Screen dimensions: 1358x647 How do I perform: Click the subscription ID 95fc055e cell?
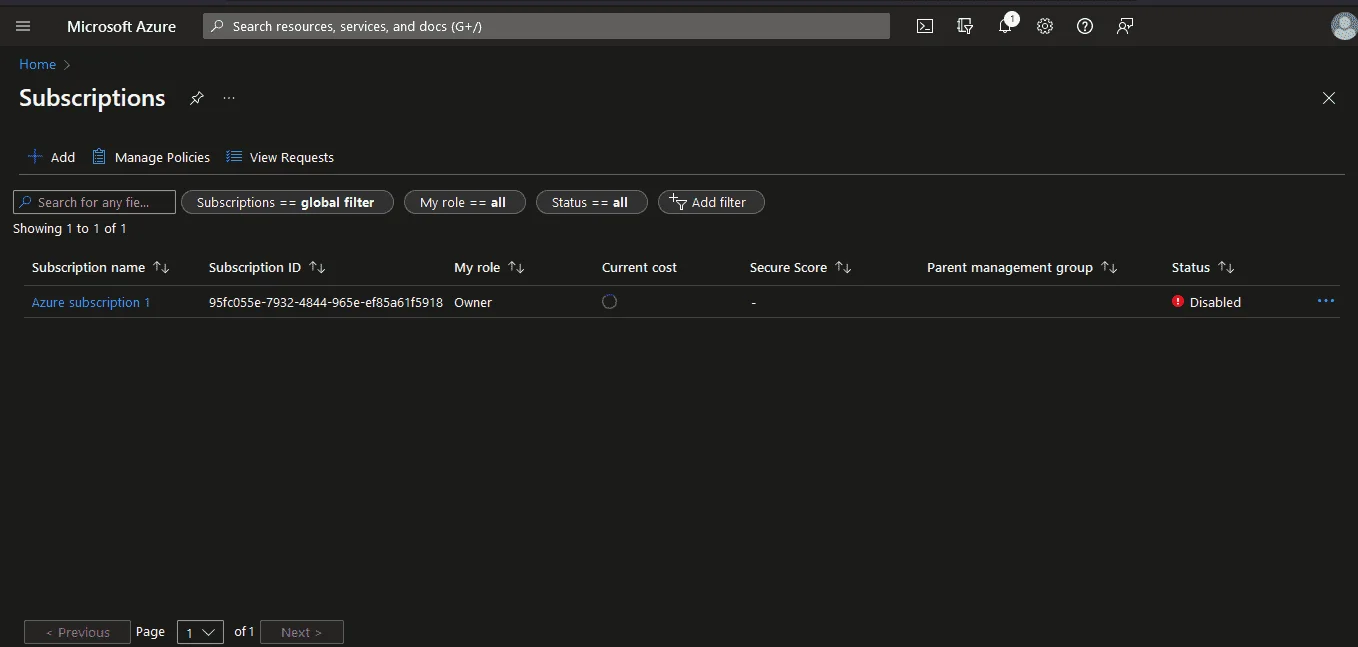point(326,302)
